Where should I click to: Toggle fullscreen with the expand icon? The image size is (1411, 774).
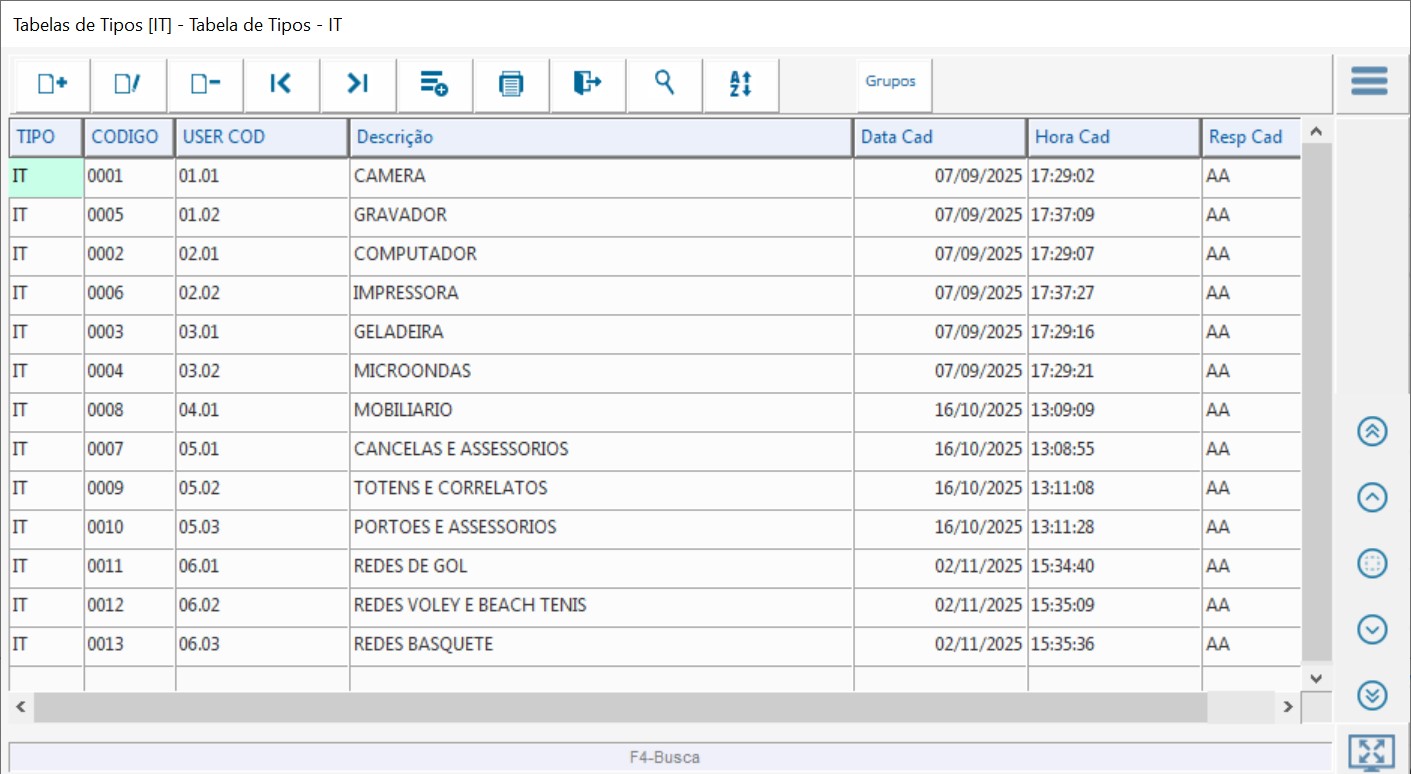click(x=1371, y=752)
